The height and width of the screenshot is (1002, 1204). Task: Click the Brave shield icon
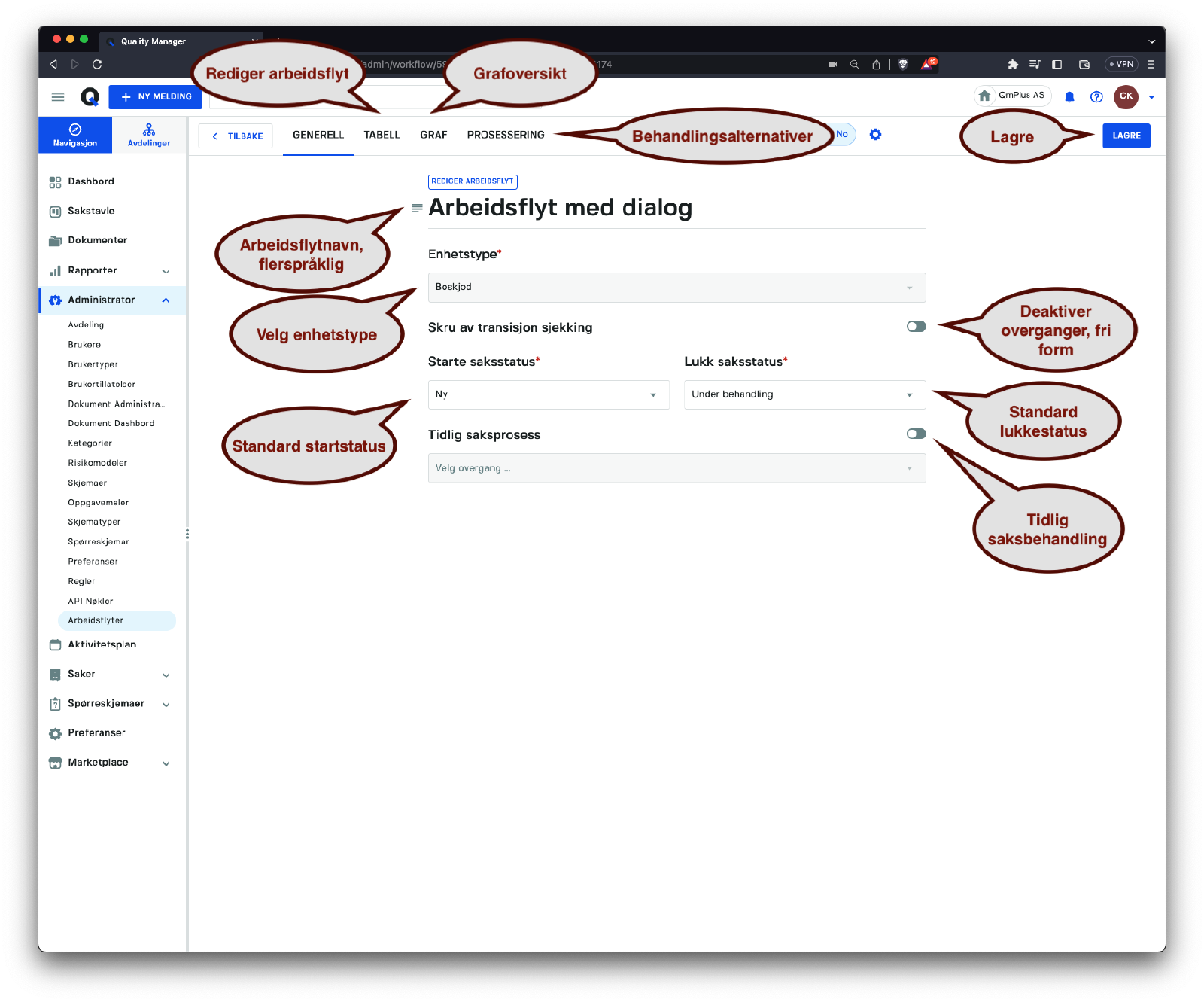pyautogui.click(x=903, y=65)
